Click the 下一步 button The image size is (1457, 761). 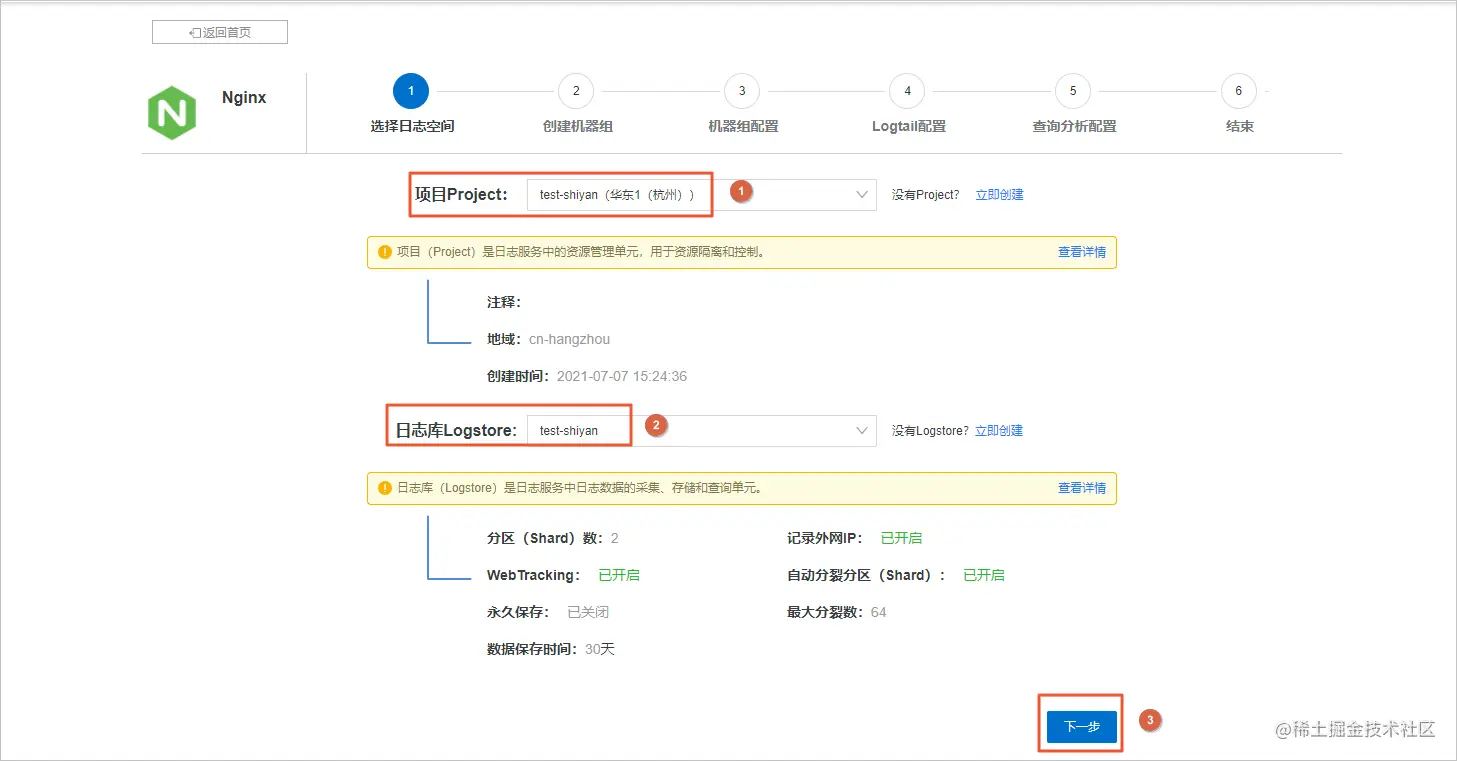[x=1081, y=726]
